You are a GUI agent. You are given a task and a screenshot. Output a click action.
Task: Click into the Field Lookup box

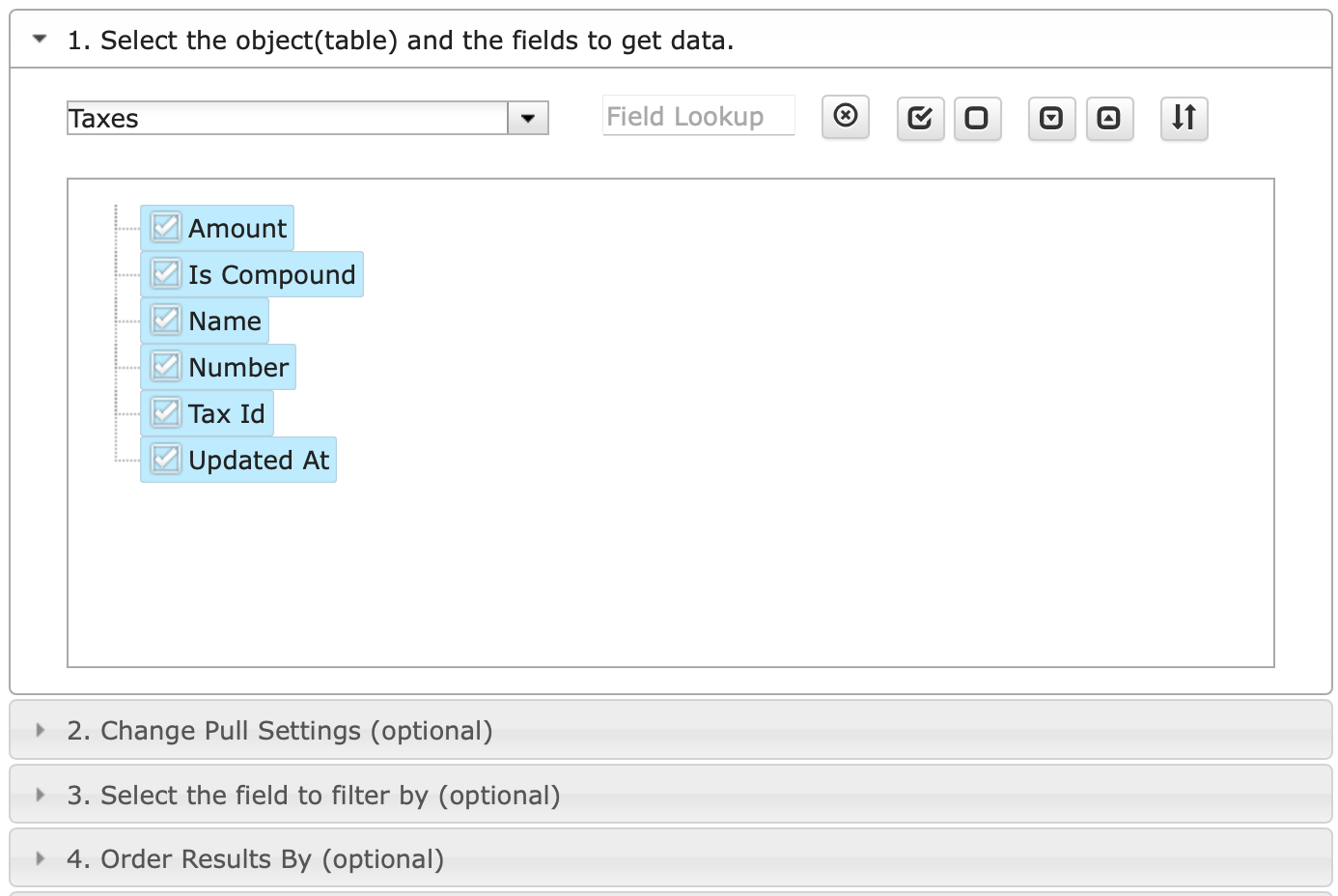tap(697, 117)
